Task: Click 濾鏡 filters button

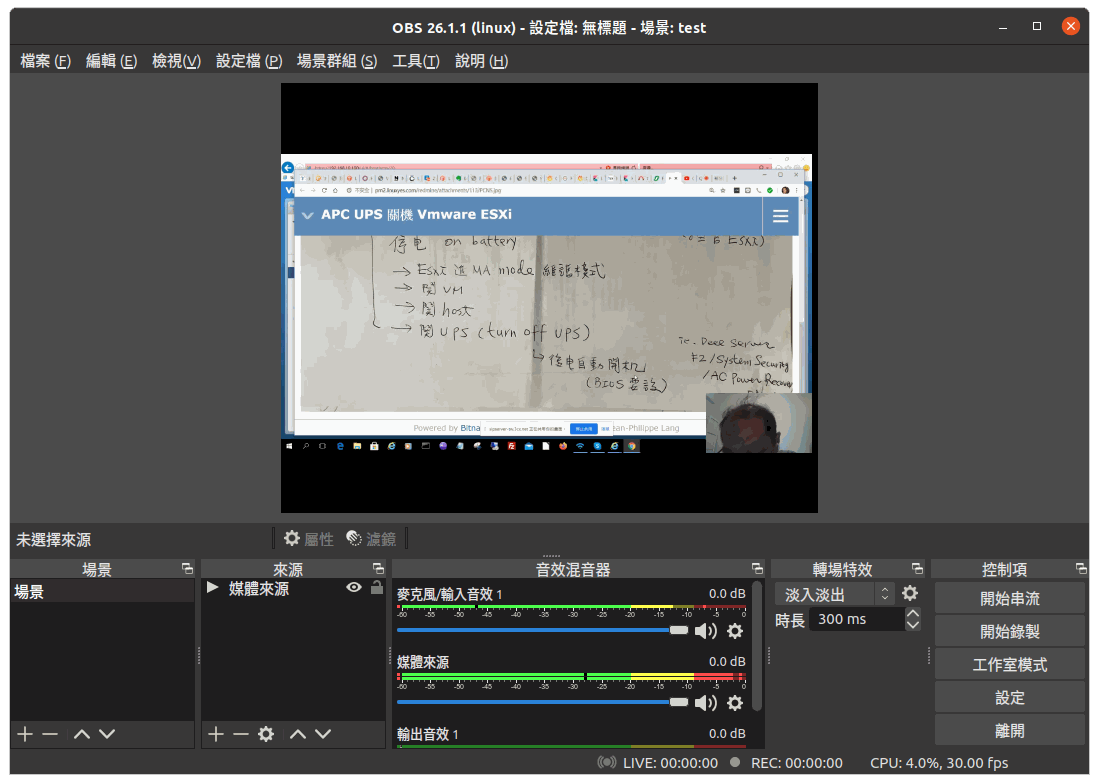Action: point(371,539)
